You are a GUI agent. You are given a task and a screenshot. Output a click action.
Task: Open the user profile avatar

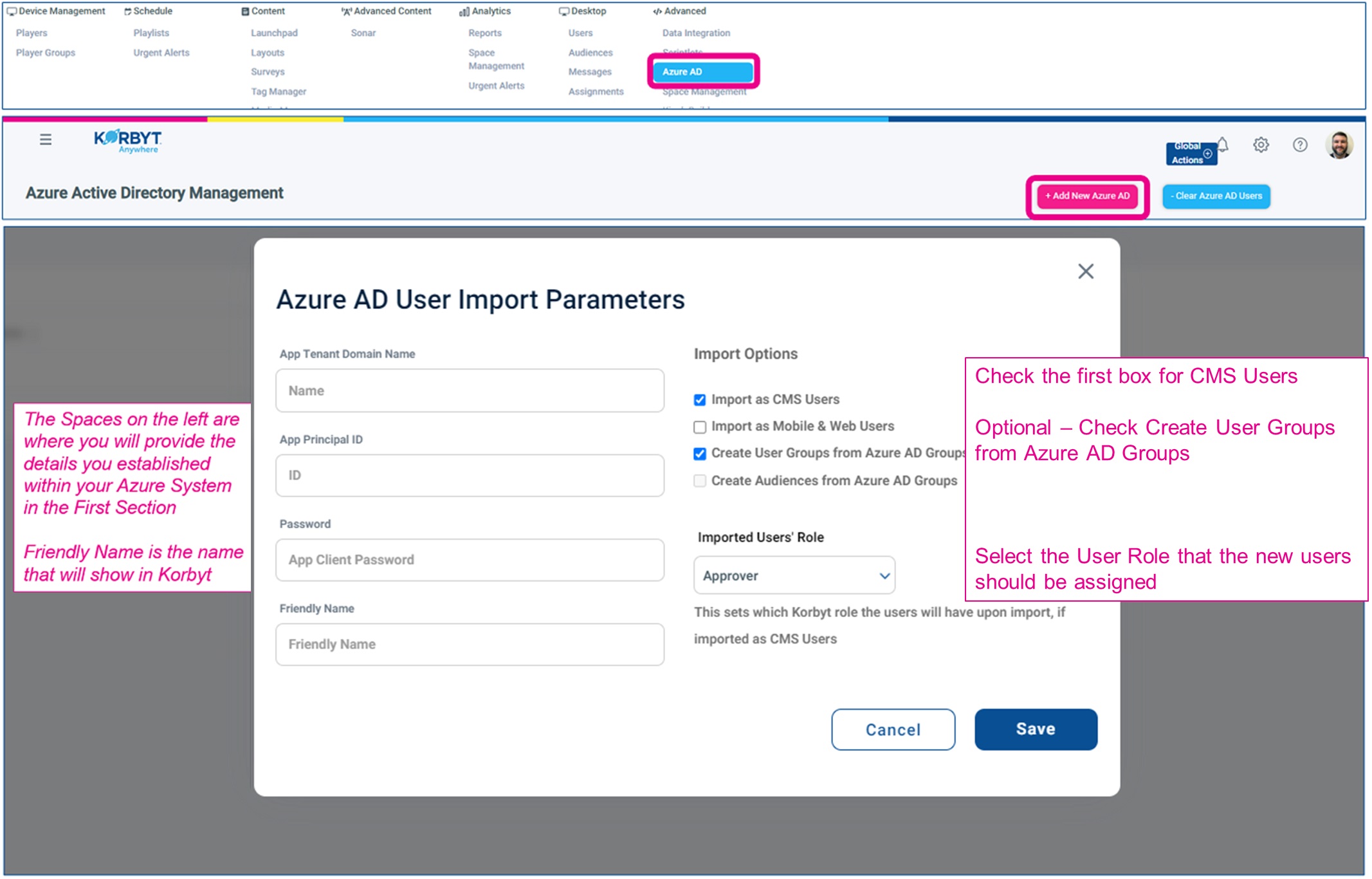[x=1339, y=145]
